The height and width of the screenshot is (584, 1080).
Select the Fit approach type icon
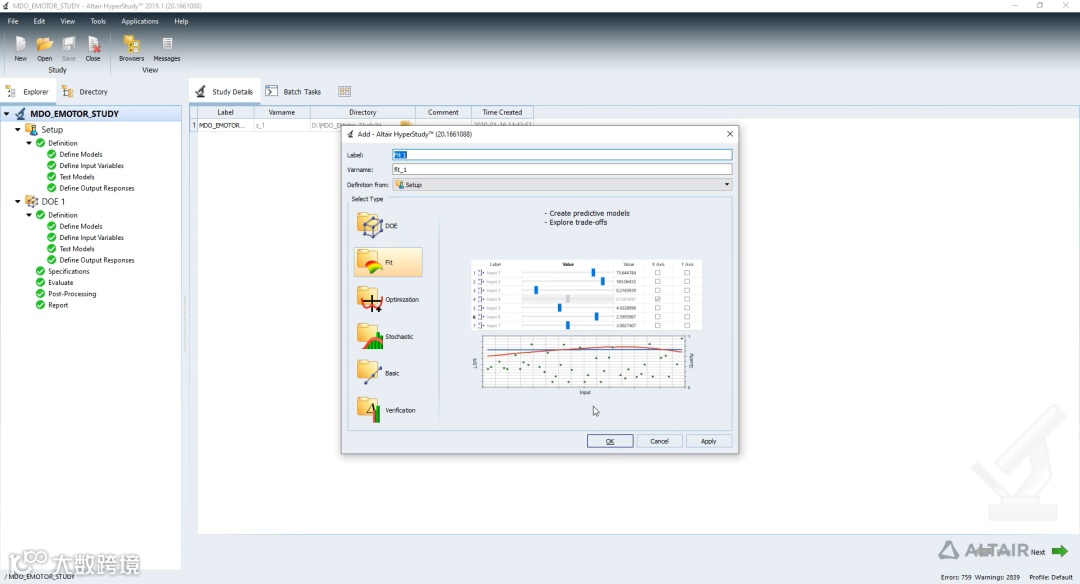[369, 262]
